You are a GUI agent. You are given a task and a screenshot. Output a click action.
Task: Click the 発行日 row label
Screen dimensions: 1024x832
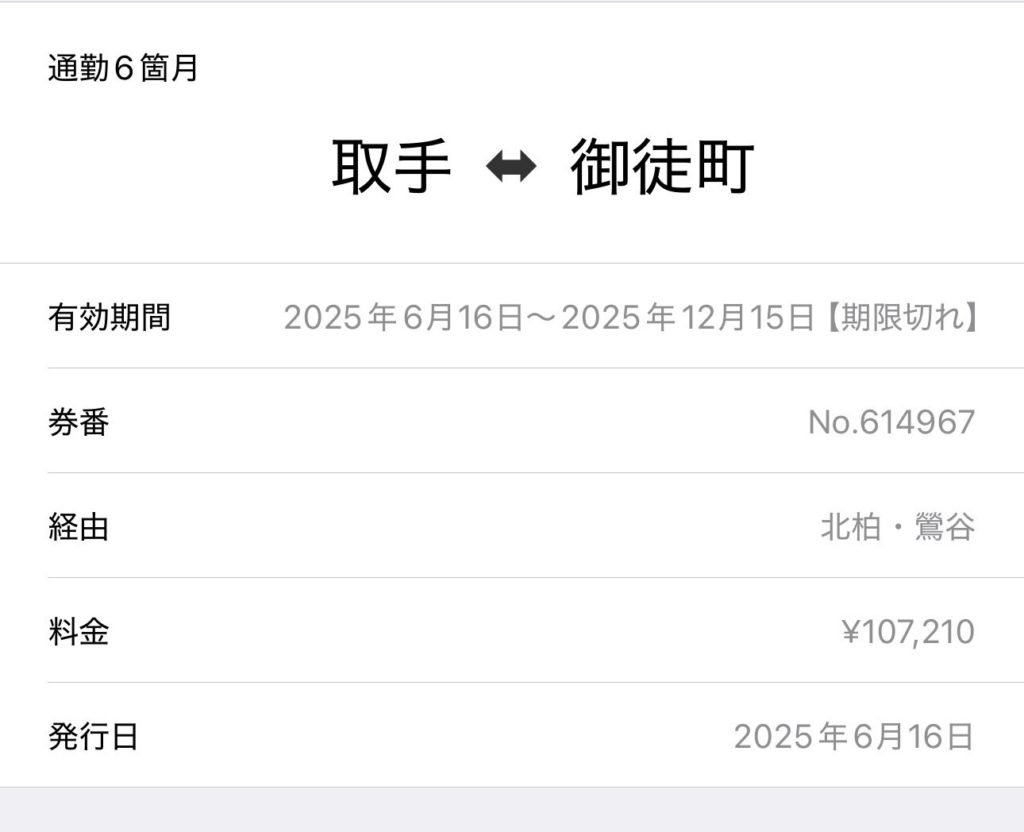93,737
